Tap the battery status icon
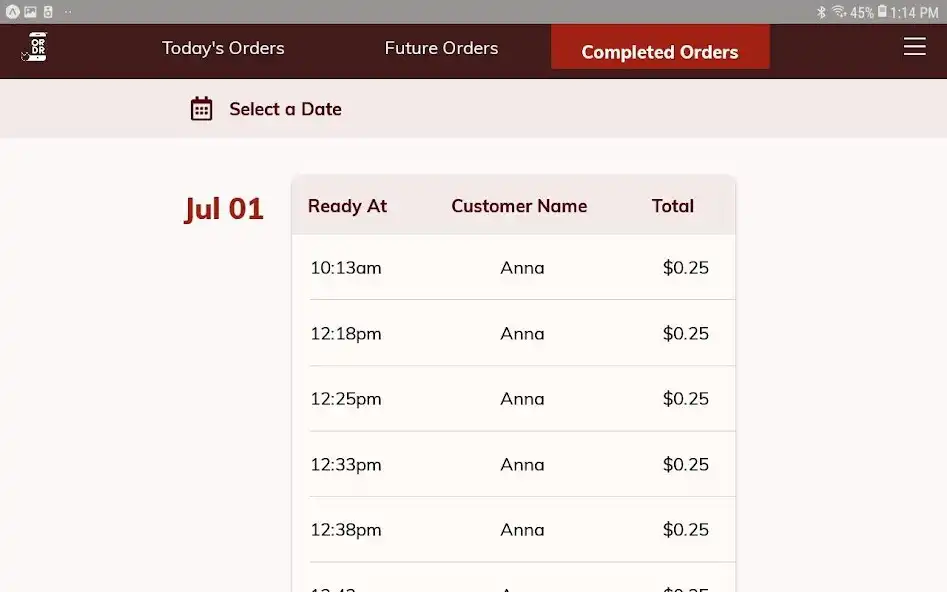The width and height of the screenshot is (947, 592). pos(881,12)
